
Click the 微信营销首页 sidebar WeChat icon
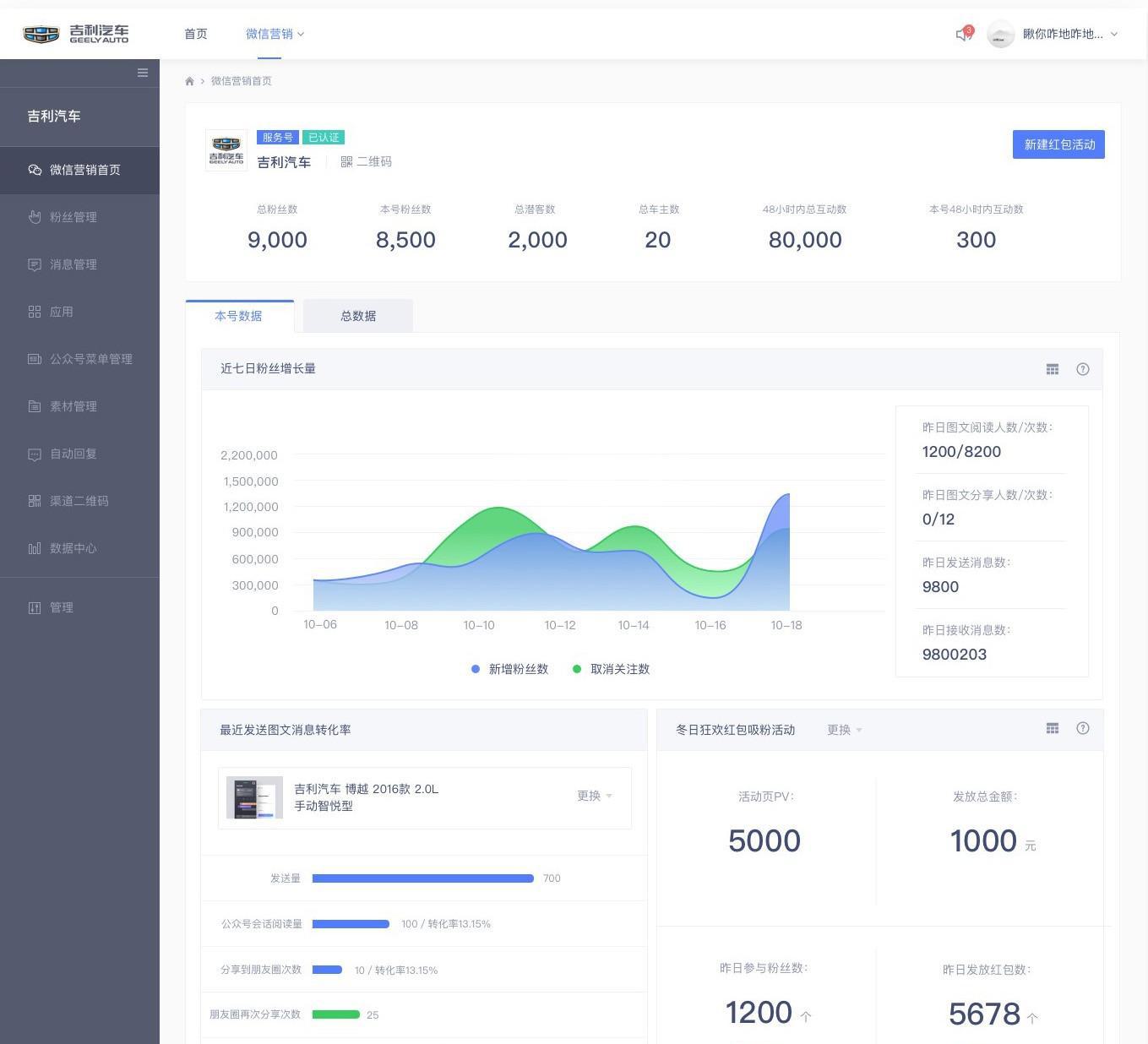pyautogui.click(x=35, y=170)
